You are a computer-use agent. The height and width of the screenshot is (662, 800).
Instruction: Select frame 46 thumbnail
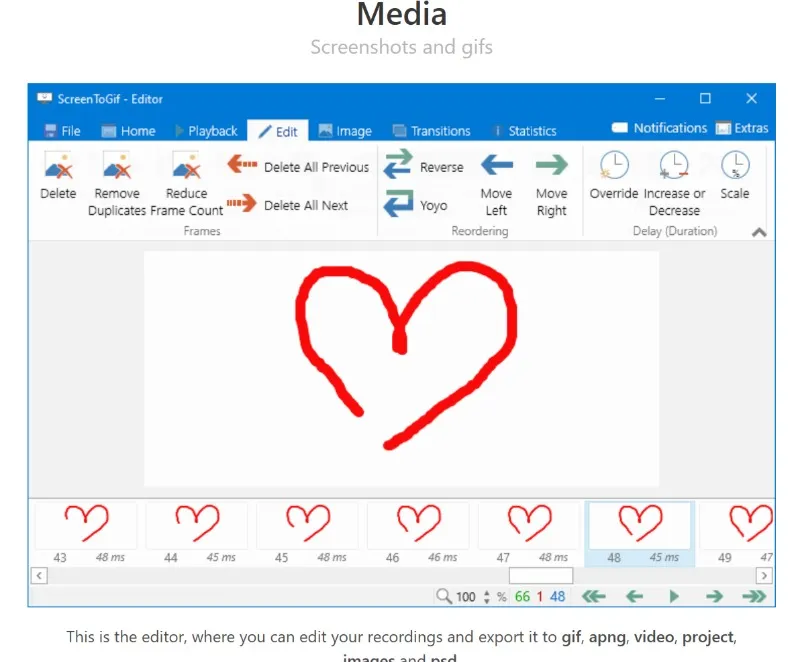[x=418, y=533]
